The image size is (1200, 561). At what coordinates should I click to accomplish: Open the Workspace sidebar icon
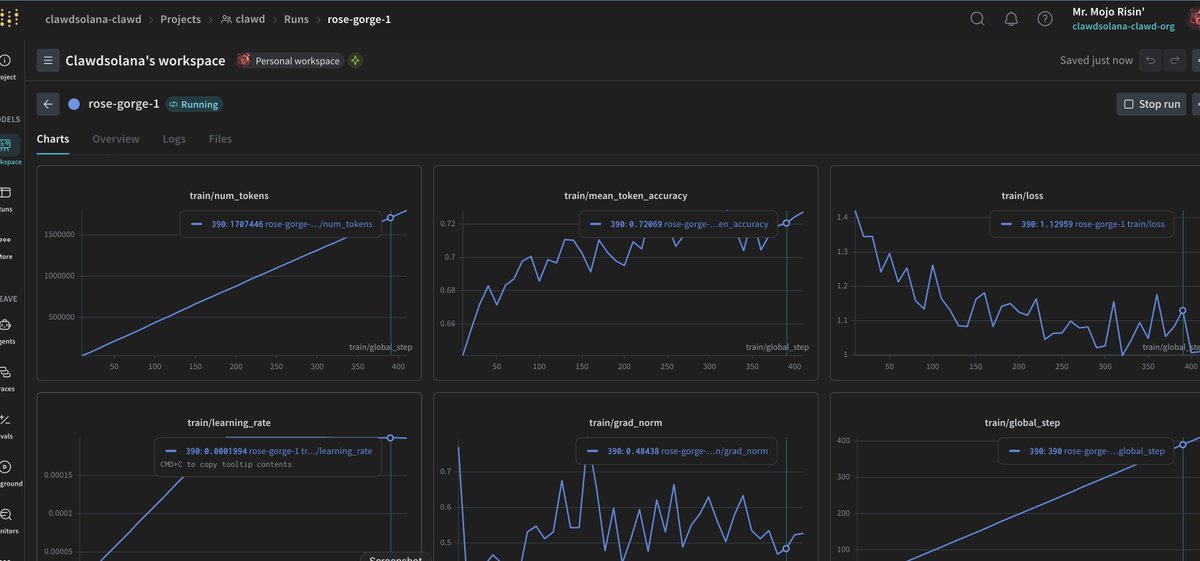[x=7, y=149]
